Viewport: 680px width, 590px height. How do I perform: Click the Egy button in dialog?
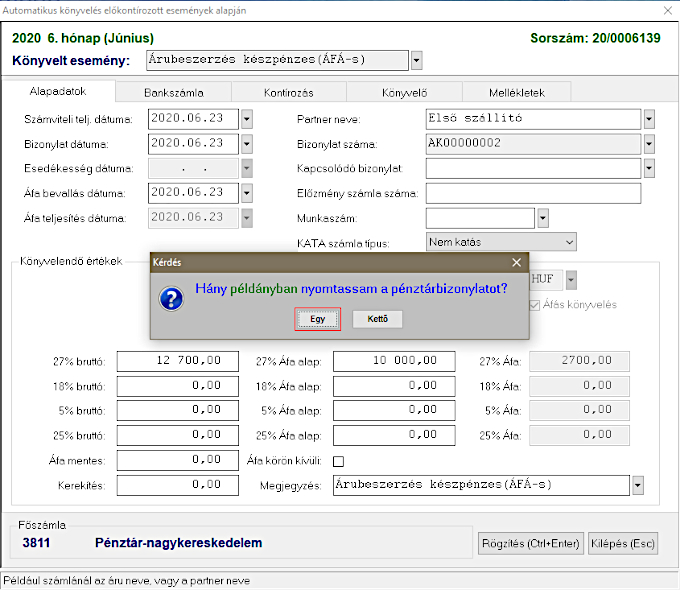(318, 319)
